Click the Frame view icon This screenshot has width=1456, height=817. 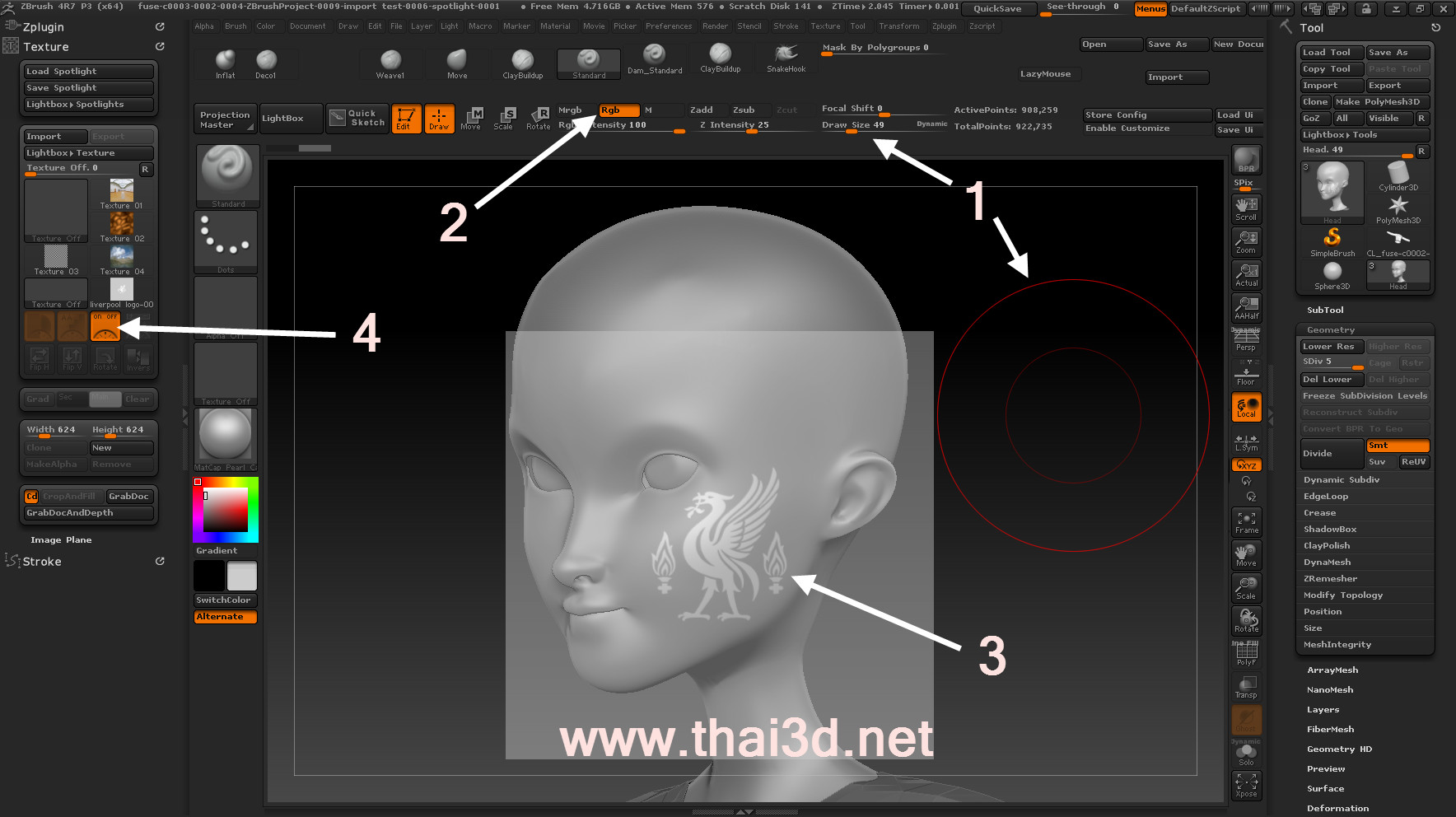click(1246, 522)
